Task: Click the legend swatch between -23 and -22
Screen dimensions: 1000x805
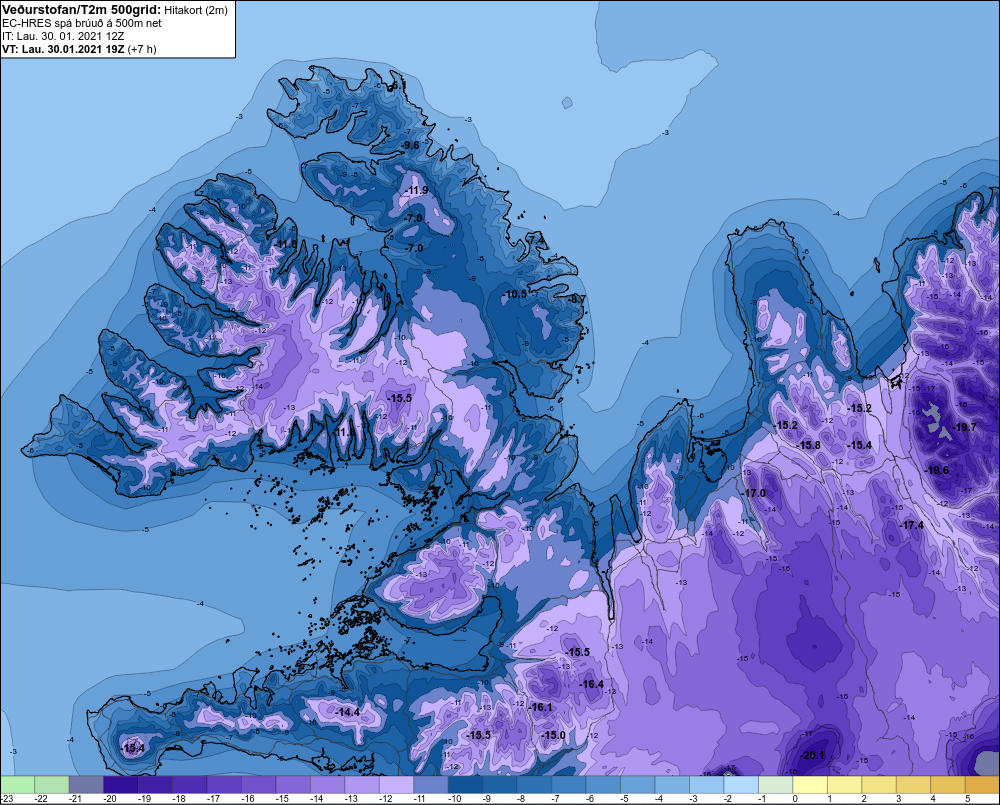Action: (x=17, y=784)
